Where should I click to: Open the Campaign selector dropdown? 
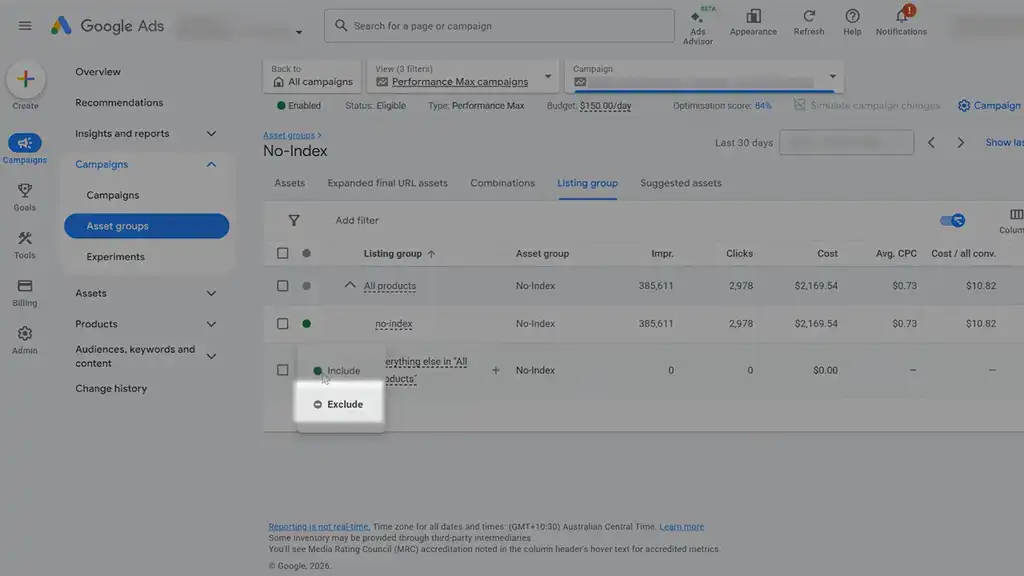point(704,76)
